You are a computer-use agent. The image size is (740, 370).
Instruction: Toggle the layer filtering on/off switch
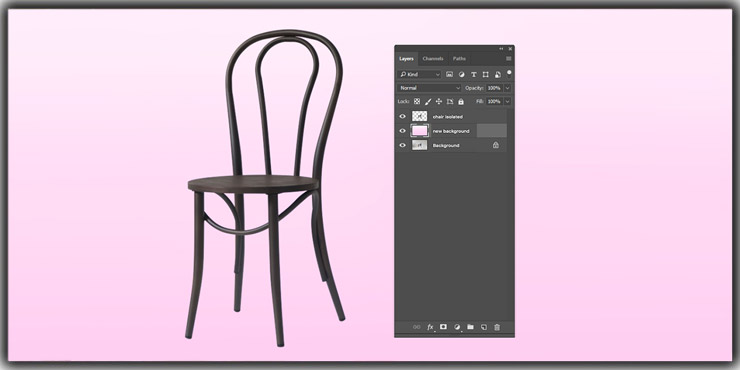pyautogui.click(x=509, y=74)
